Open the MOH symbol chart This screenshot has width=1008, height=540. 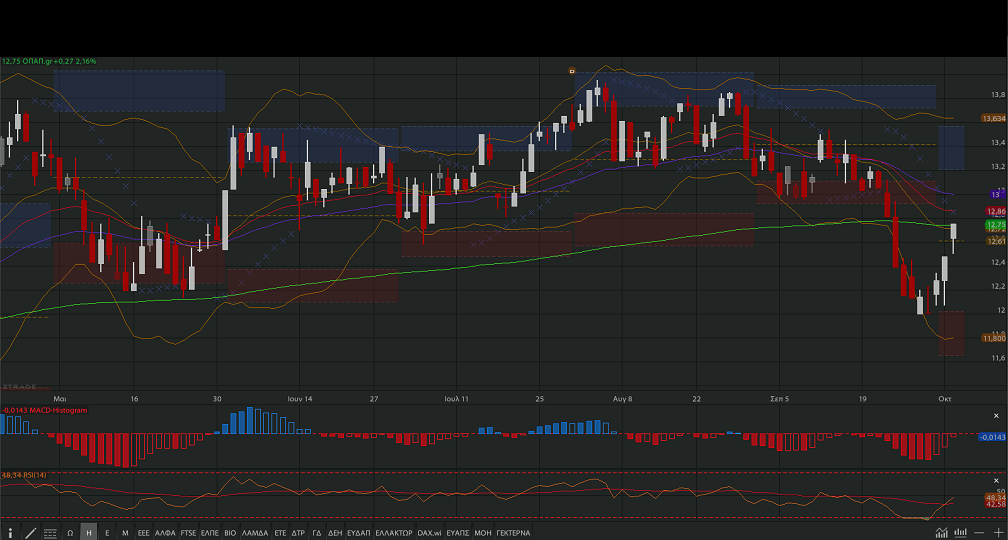click(x=483, y=533)
